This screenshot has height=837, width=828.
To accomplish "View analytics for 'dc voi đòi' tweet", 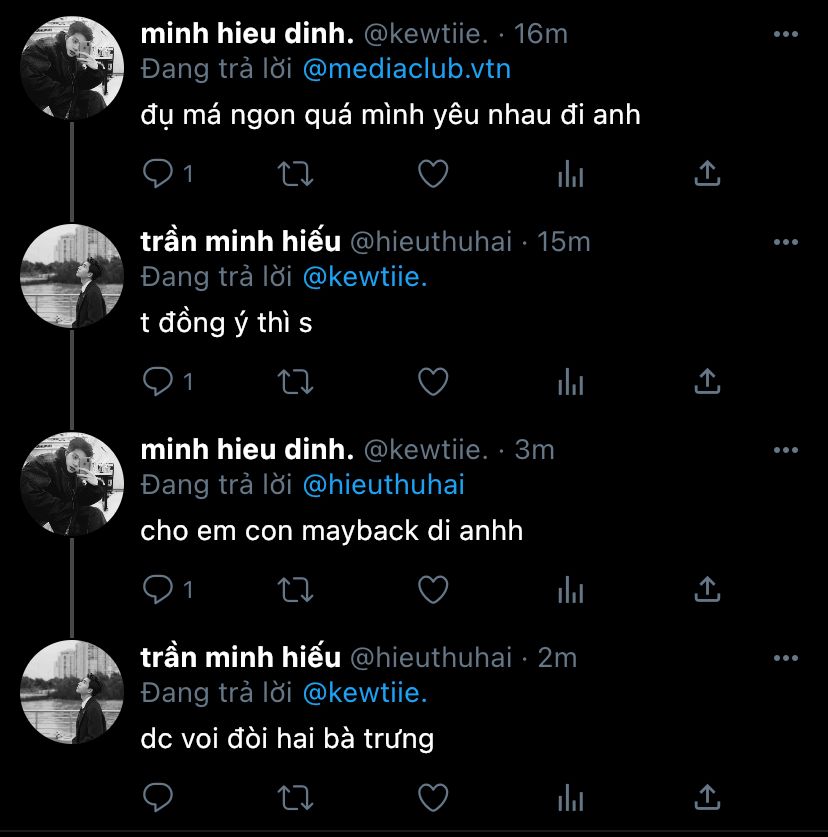I will point(570,798).
